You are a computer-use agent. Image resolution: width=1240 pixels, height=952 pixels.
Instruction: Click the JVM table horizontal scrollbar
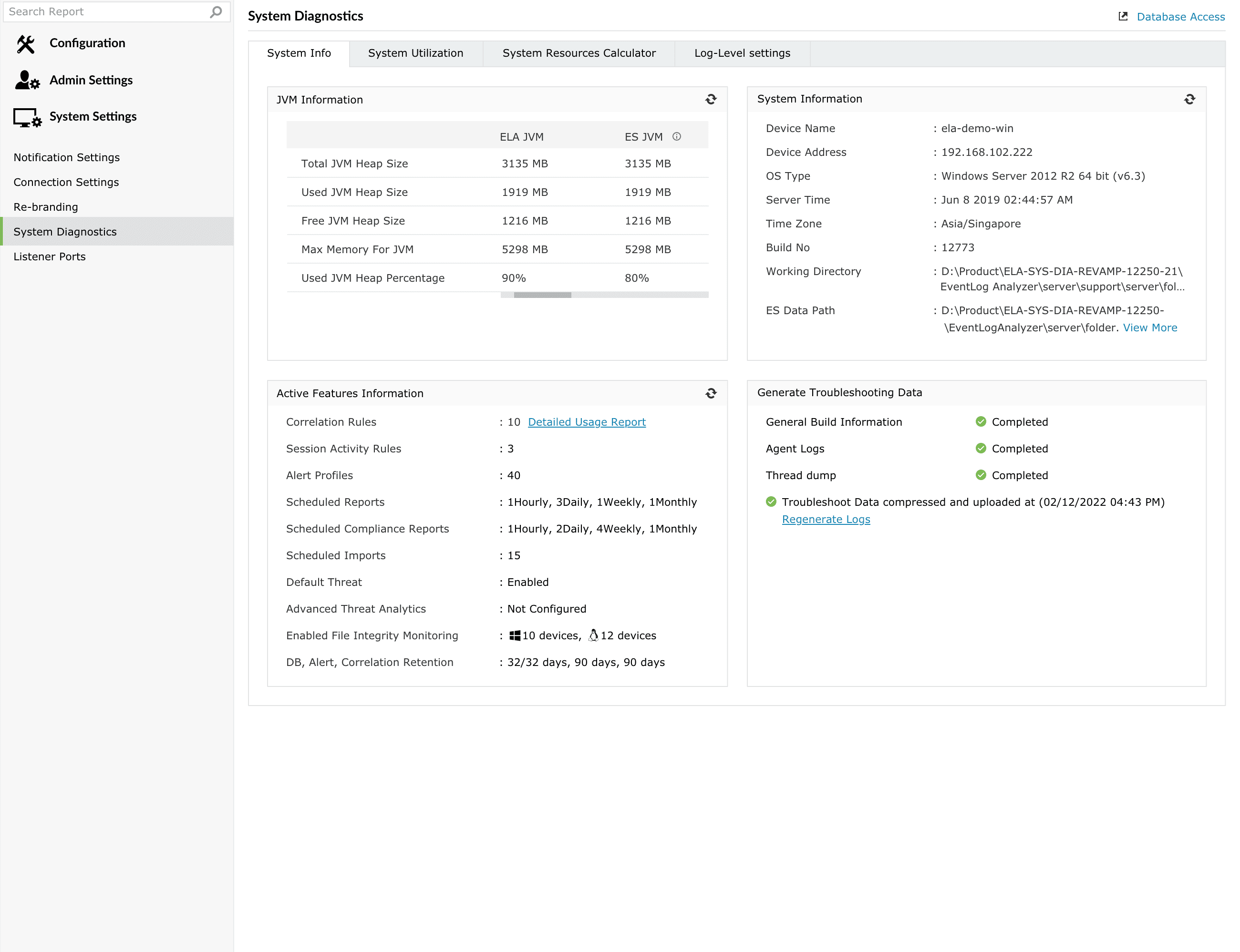pyautogui.click(x=542, y=295)
